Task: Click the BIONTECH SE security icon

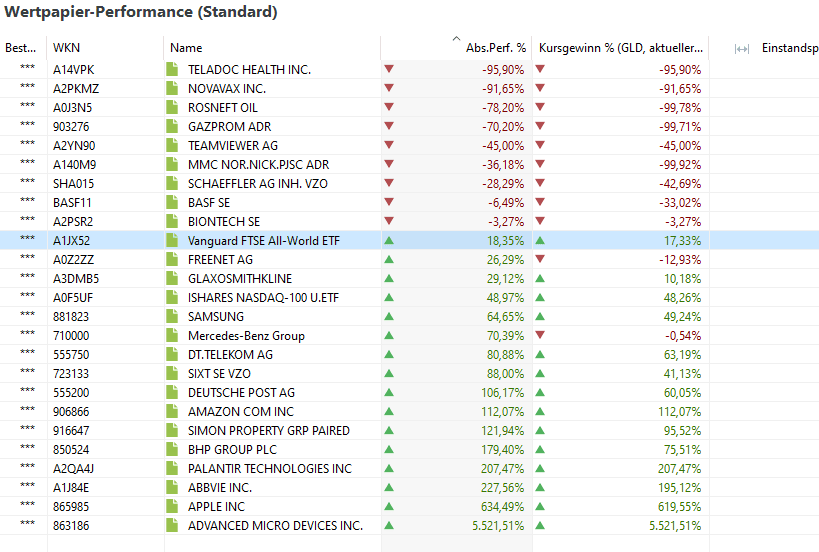Action: click(x=172, y=221)
